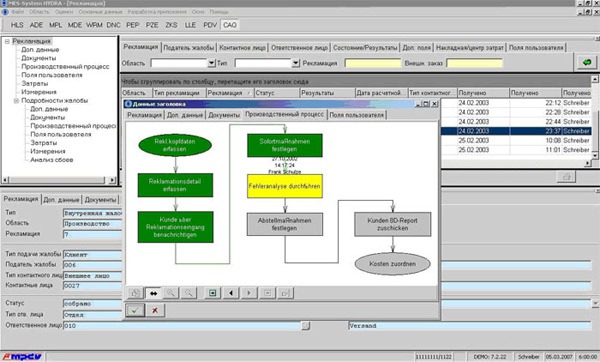Screen dimensions: 600x362
Task: Collapse the Подробности жалобы tree node
Action: pyautogui.click(x=16, y=101)
